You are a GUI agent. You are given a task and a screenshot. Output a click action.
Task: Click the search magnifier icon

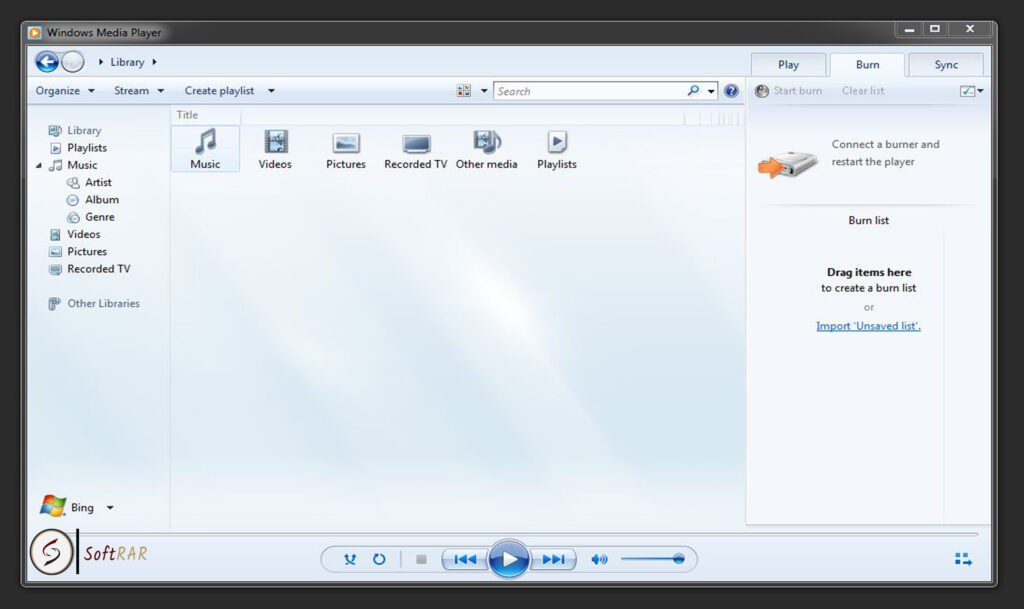click(693, 91)
